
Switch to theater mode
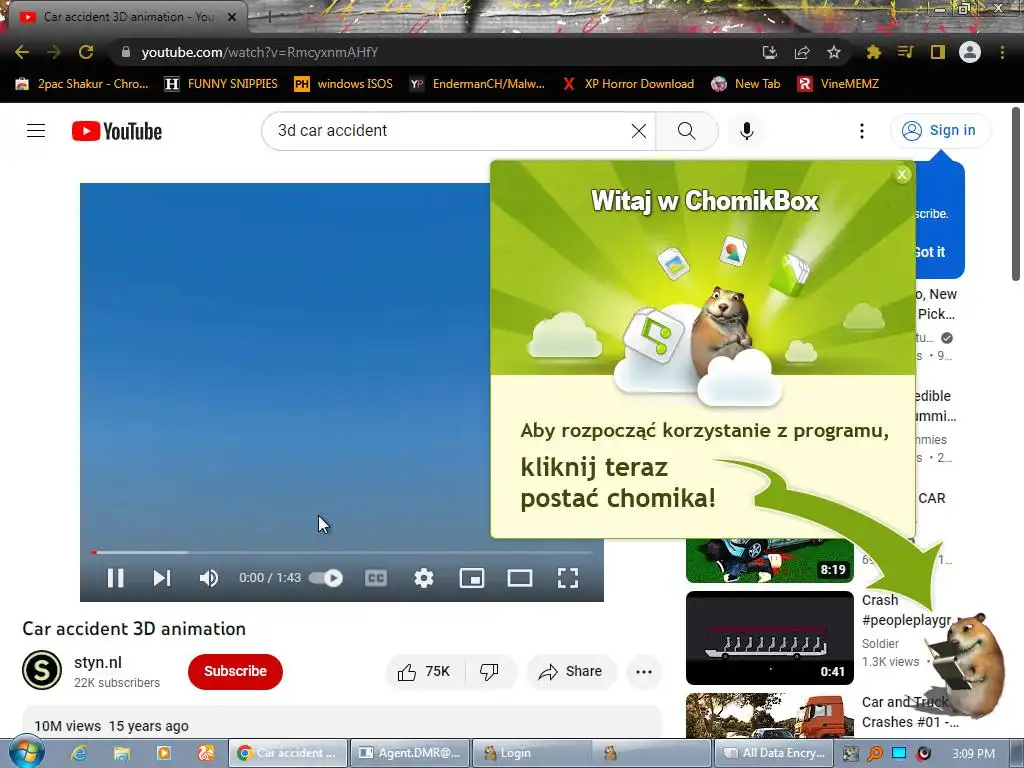pyautogui.click(x=520, y=578)
